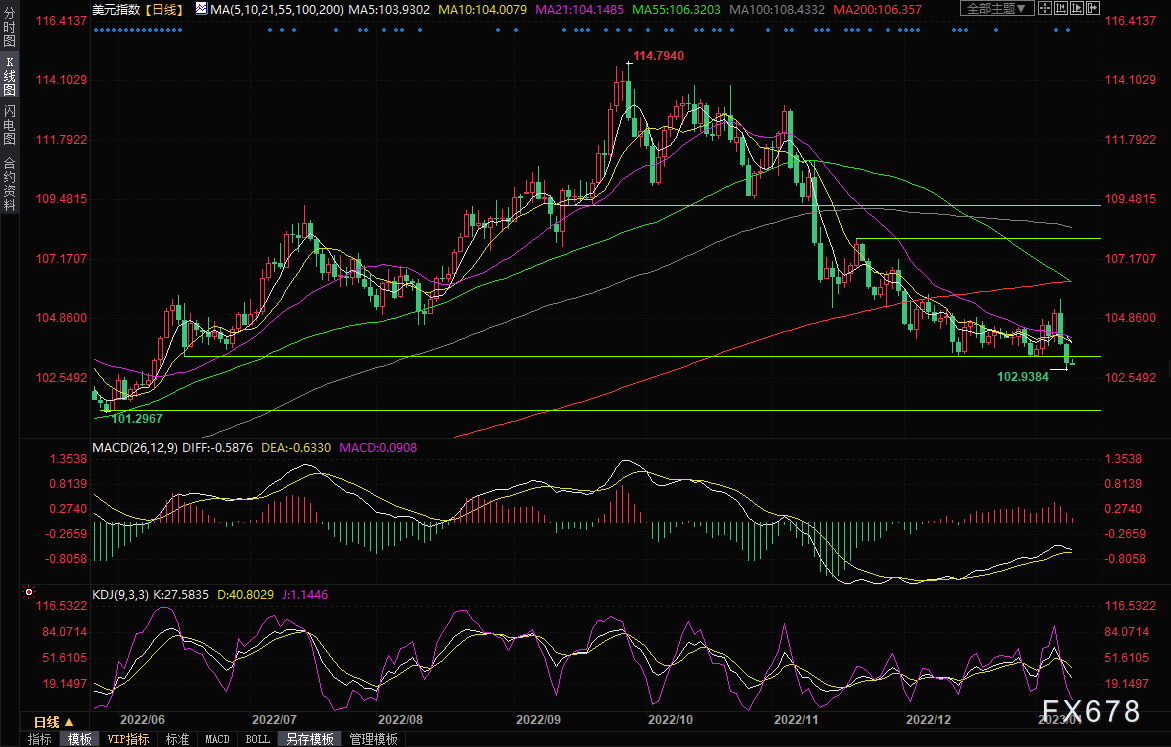Open the VIP指标 tab
The width and height of the screenshot is (1171, 747).
(128, 740)
